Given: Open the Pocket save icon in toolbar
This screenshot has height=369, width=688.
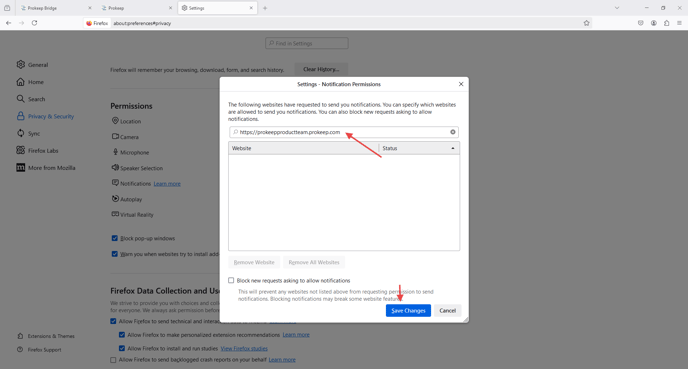Looking at the screenshot, I should [x=641, y=23].
